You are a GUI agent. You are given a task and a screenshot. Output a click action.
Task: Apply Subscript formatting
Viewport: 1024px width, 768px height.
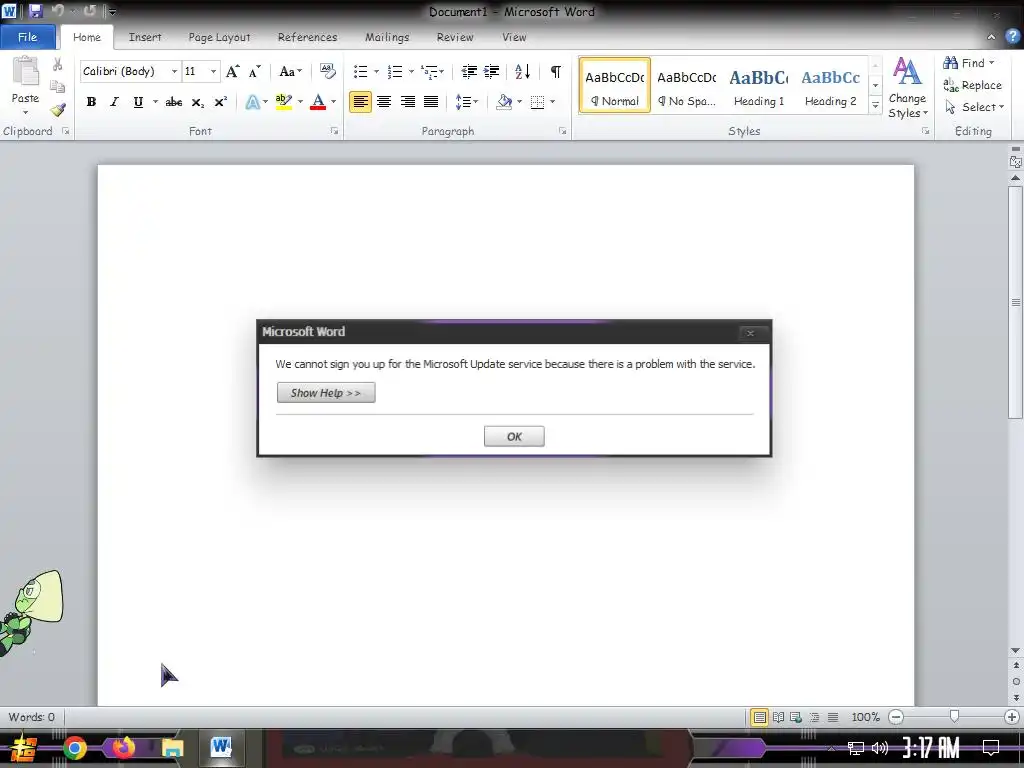(197, 103)
